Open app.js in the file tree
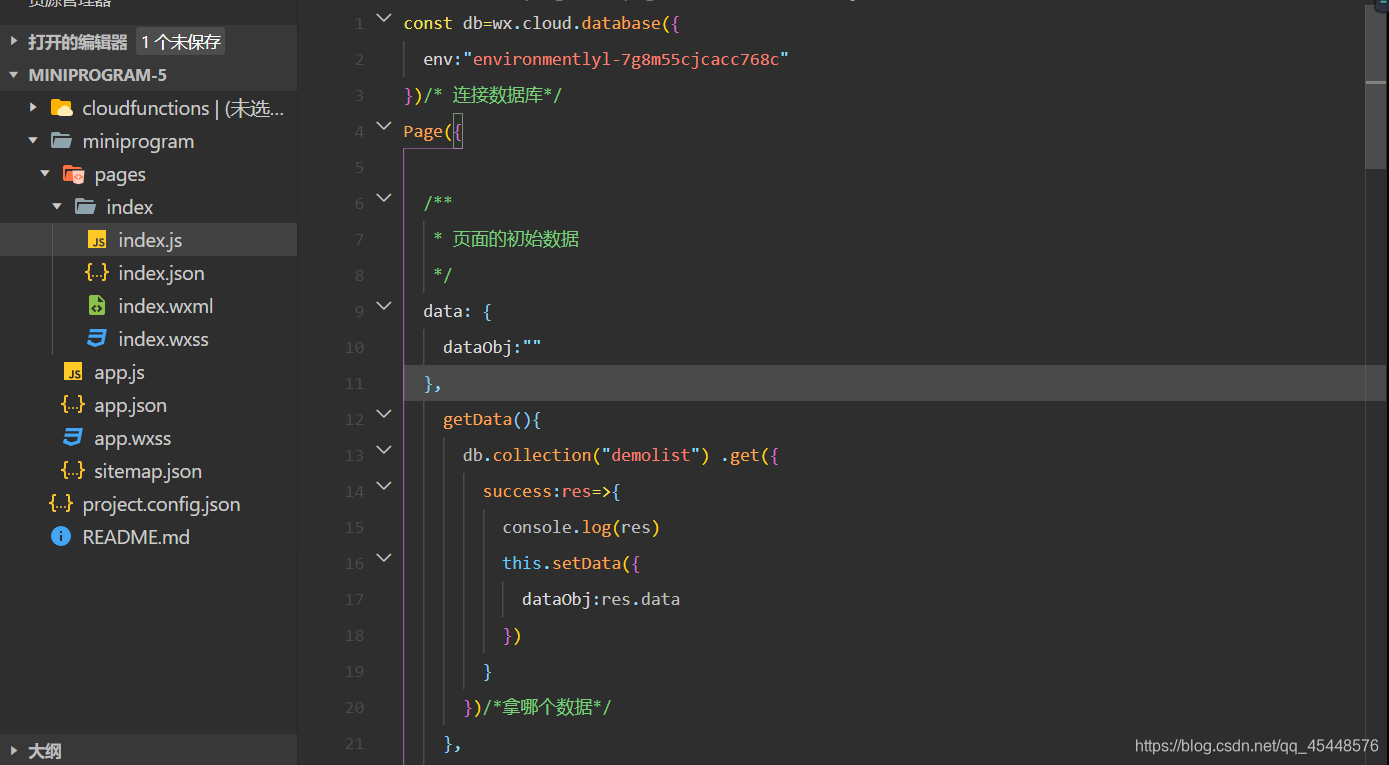 pos(148,372)
